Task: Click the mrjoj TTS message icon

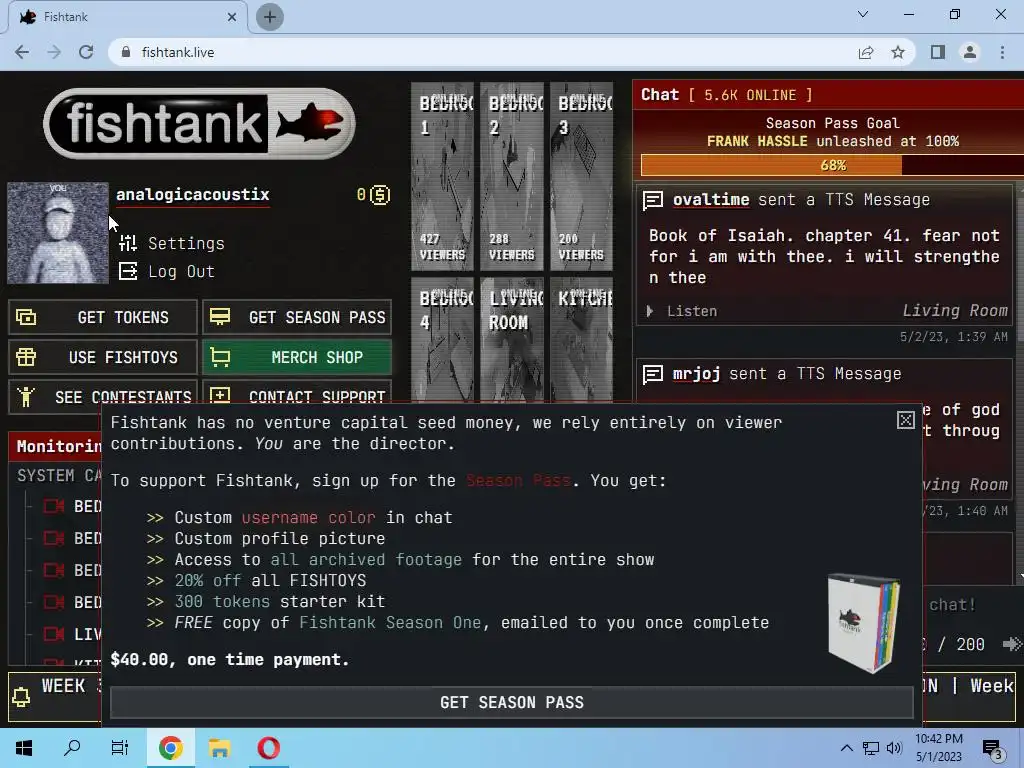Action: [653, 374]
